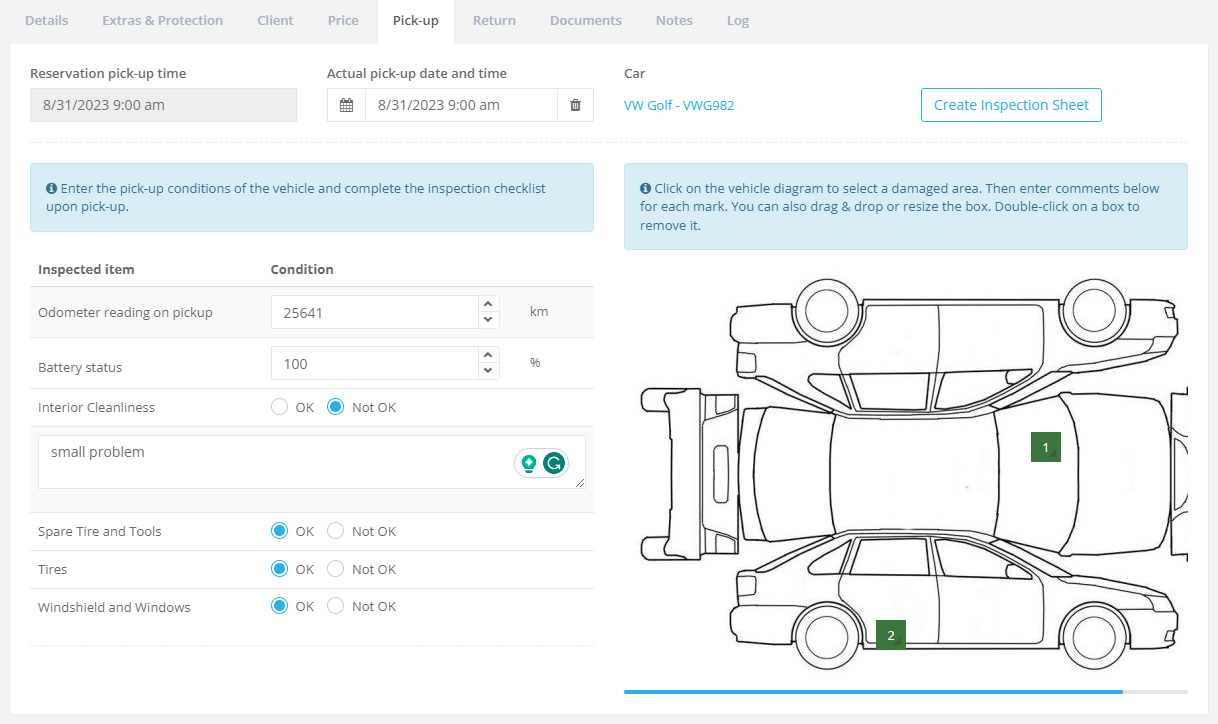Click the green Grammarly icon in comment box
Image resolution: width=1218 pixels, height=724 pixels.
(x=553, y=463)
